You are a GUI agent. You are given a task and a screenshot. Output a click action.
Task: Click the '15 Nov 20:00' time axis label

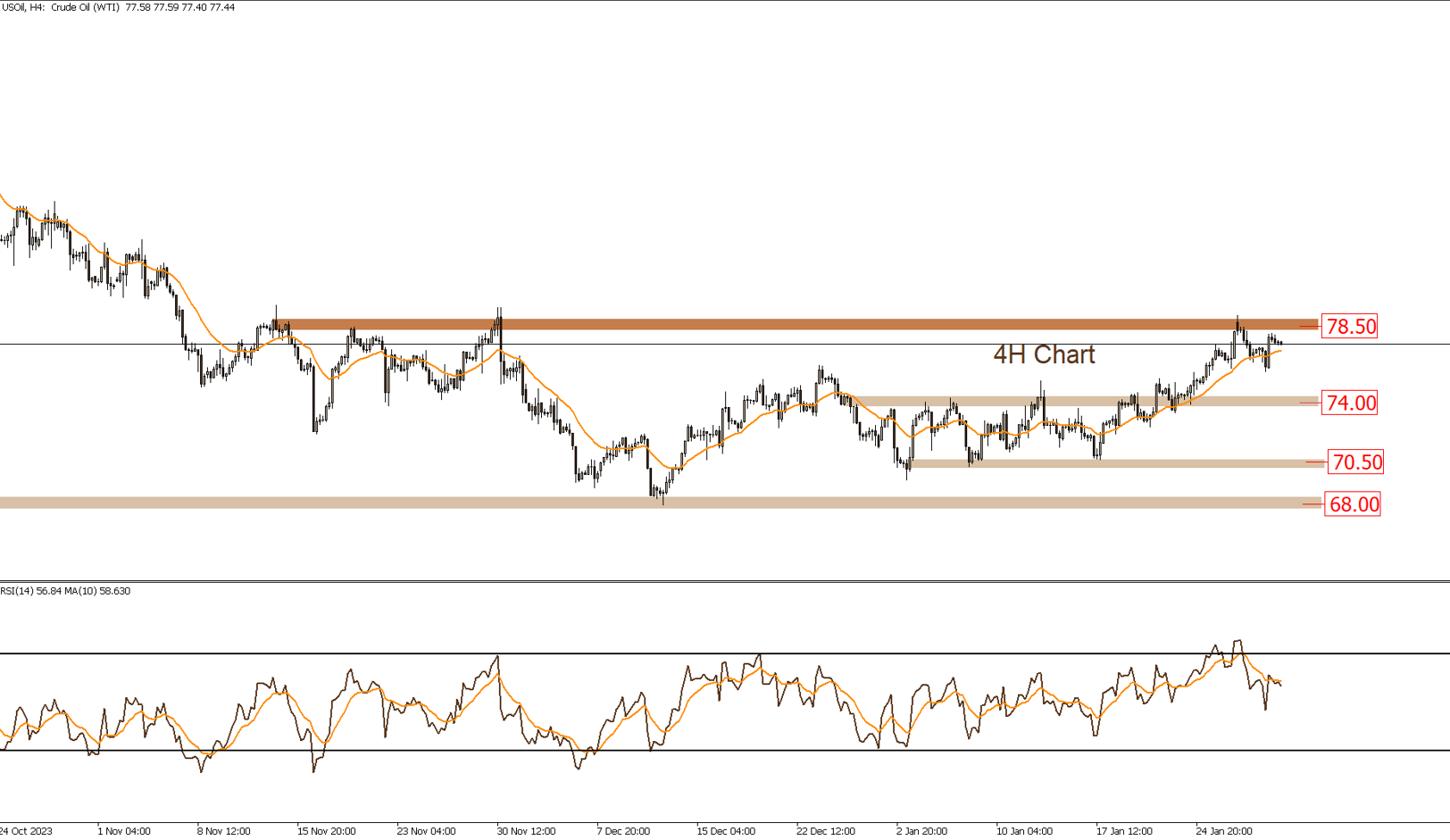click(326, 831)
